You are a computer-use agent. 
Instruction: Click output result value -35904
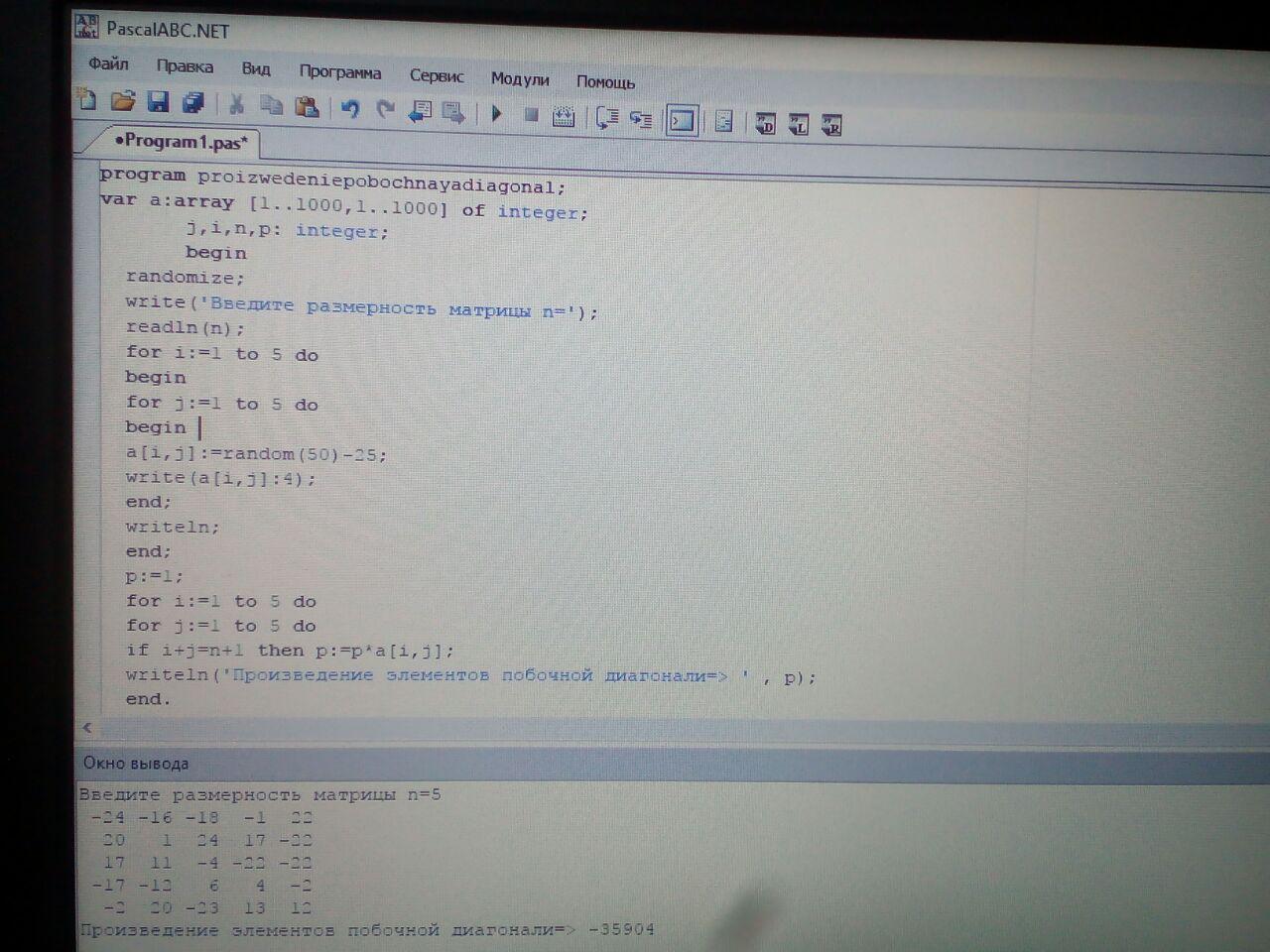click(x=622, y=929)
